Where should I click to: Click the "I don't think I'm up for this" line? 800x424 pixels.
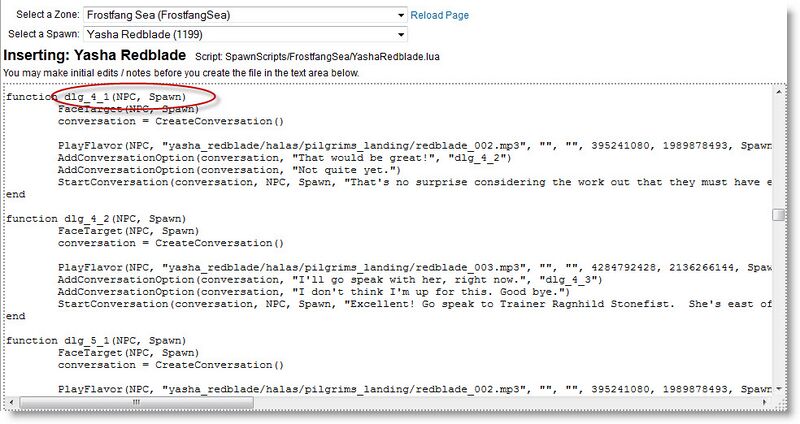pyautogui.click(x=314, y=292)
